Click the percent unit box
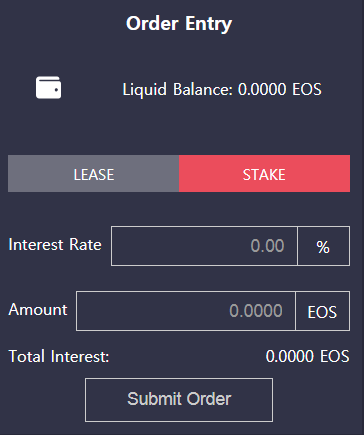The image size is (364, 435). (323, 246)
